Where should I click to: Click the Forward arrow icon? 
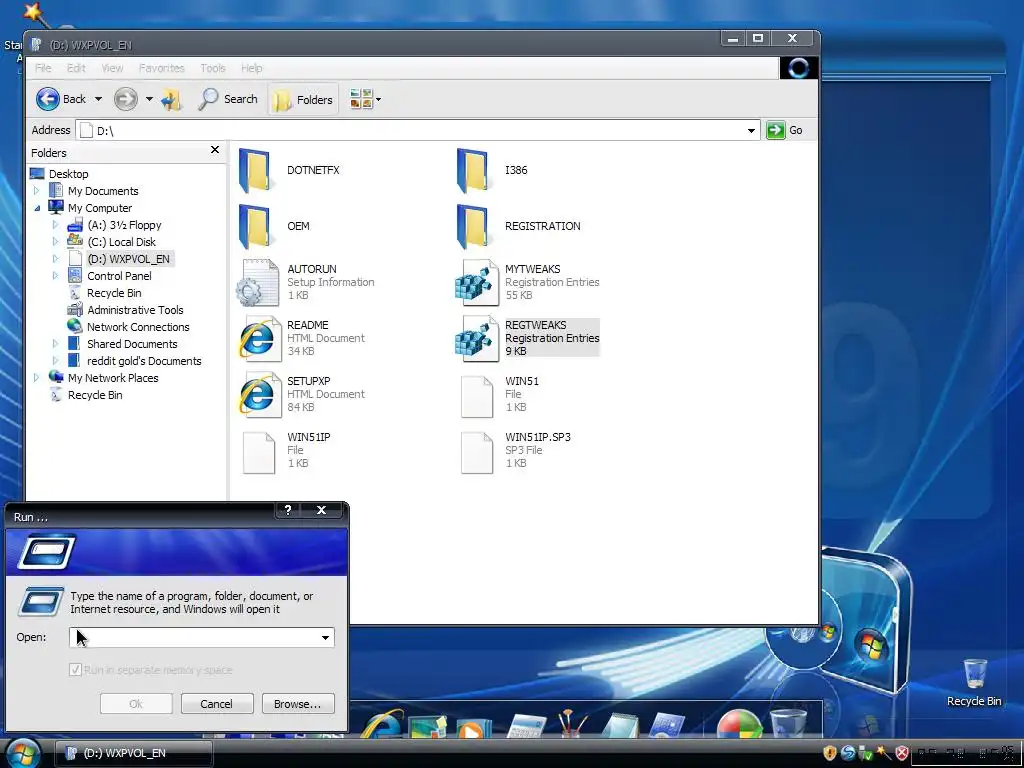(x=126, y=99)
